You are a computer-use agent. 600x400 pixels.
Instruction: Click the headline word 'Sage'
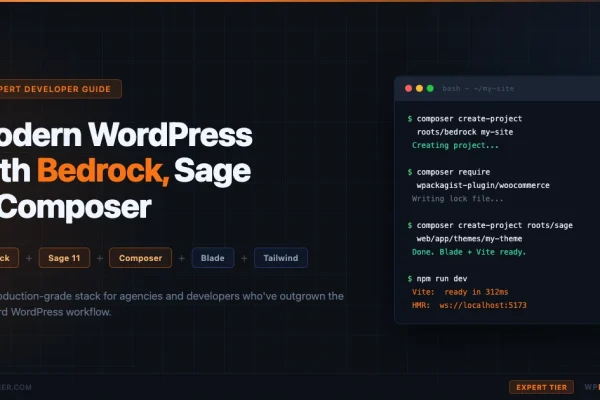212,172
